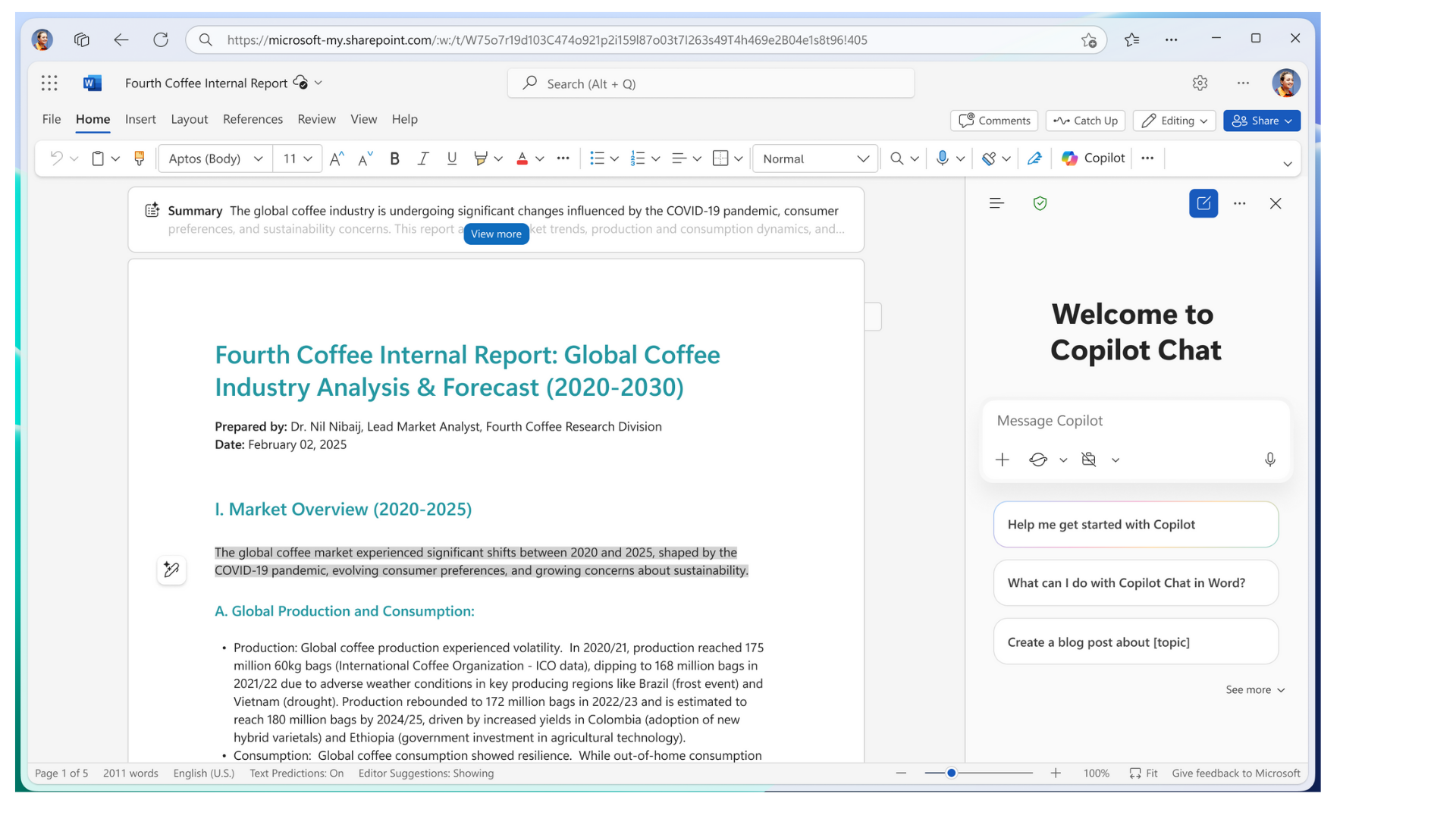The image size is (1456, 819).
Task: Click the Copilot pane microphone icon
Action: click(1270, 460)
